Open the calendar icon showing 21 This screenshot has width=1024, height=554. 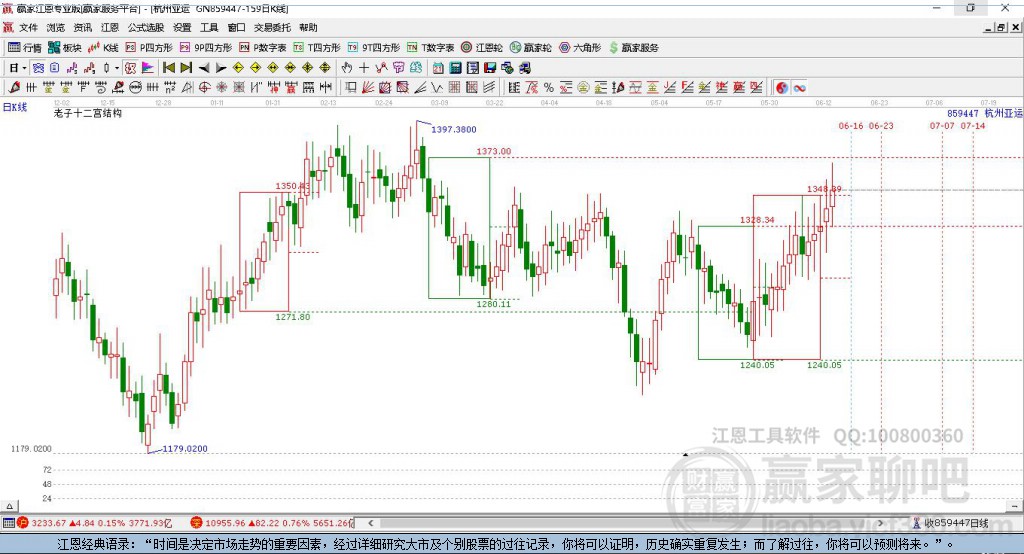pos(438,68)
